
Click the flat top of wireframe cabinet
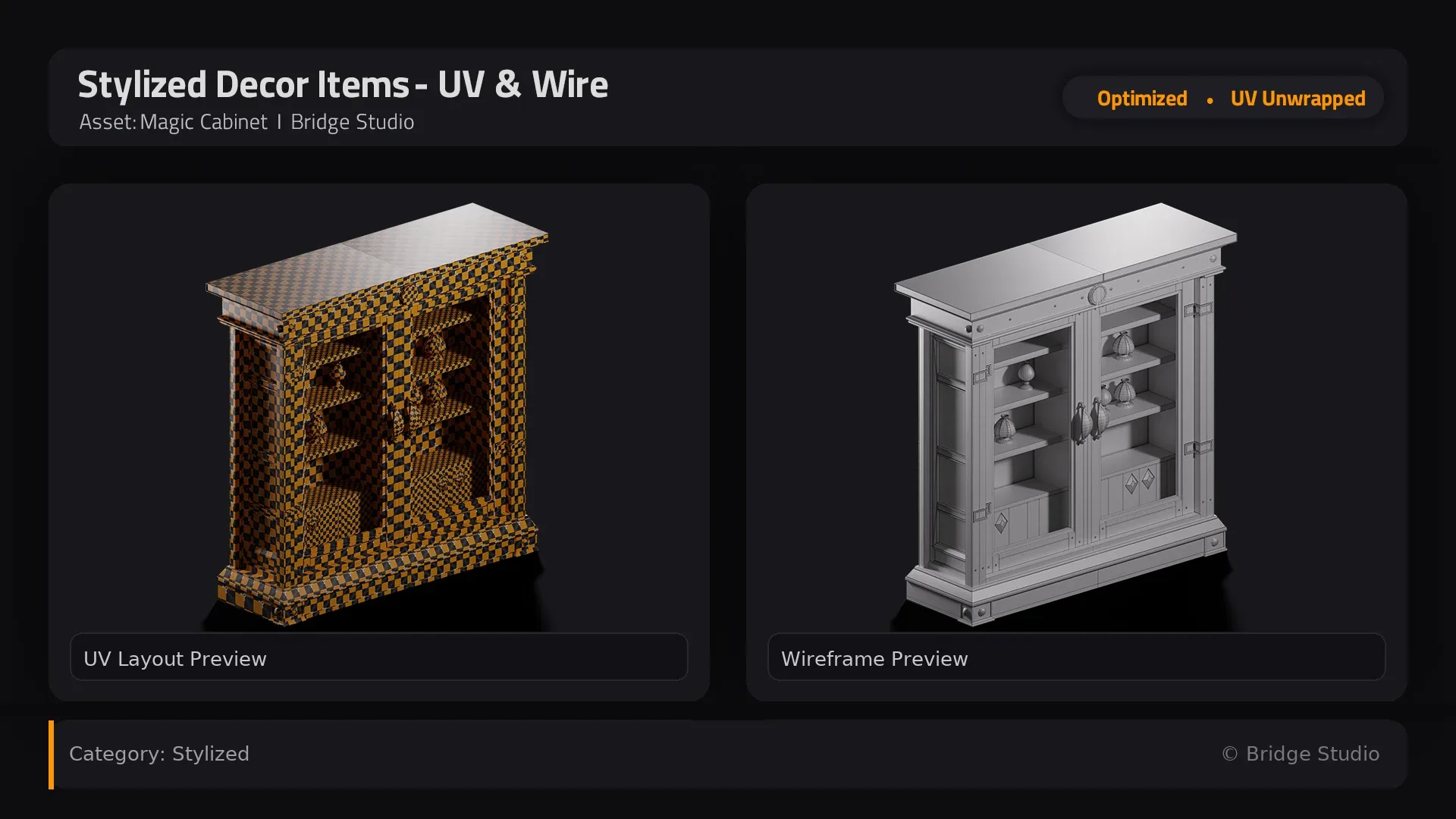(x=1065, y=254)
